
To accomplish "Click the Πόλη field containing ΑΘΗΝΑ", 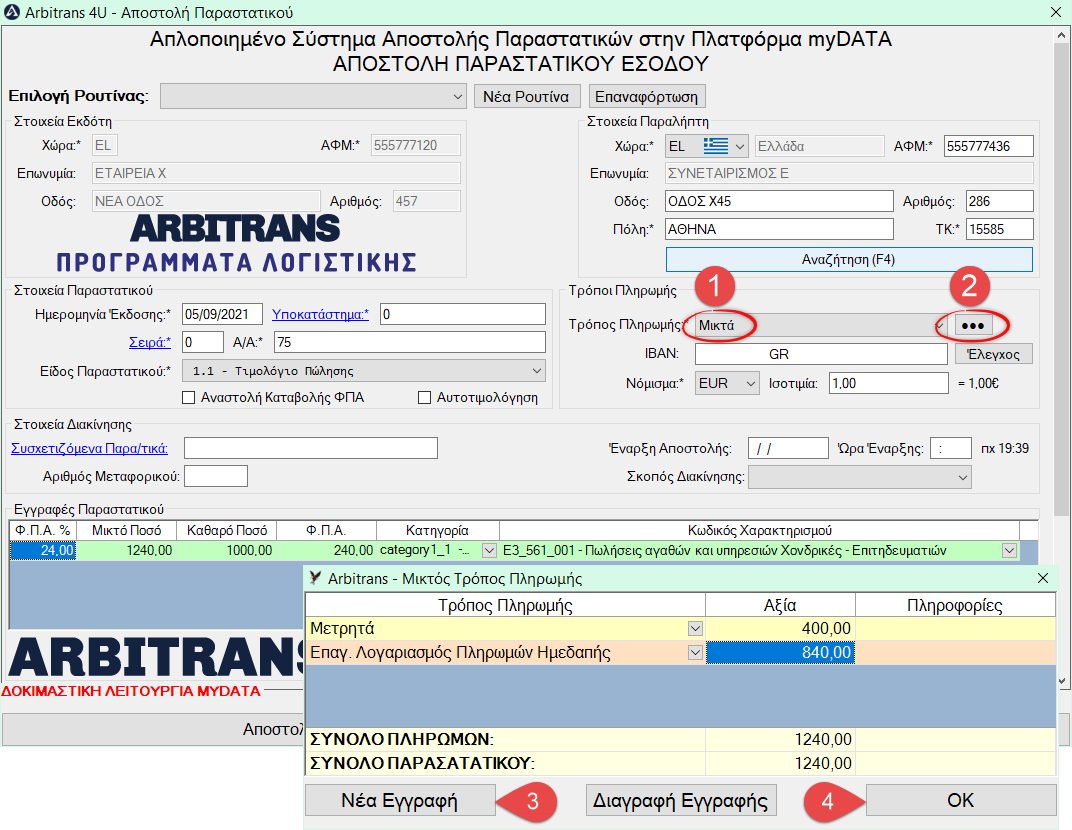I will (x=779, y=229).
